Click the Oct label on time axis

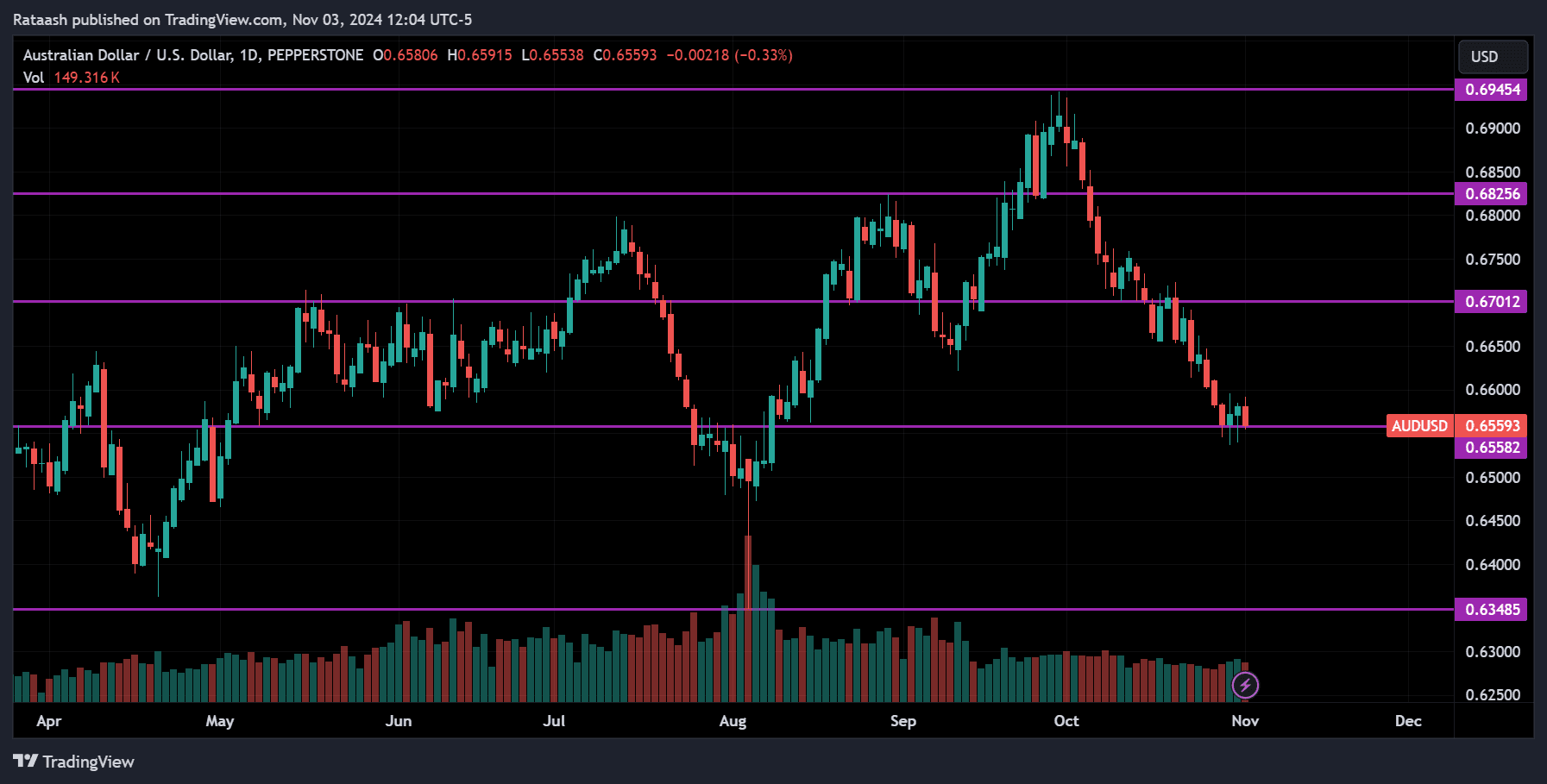1066,721
